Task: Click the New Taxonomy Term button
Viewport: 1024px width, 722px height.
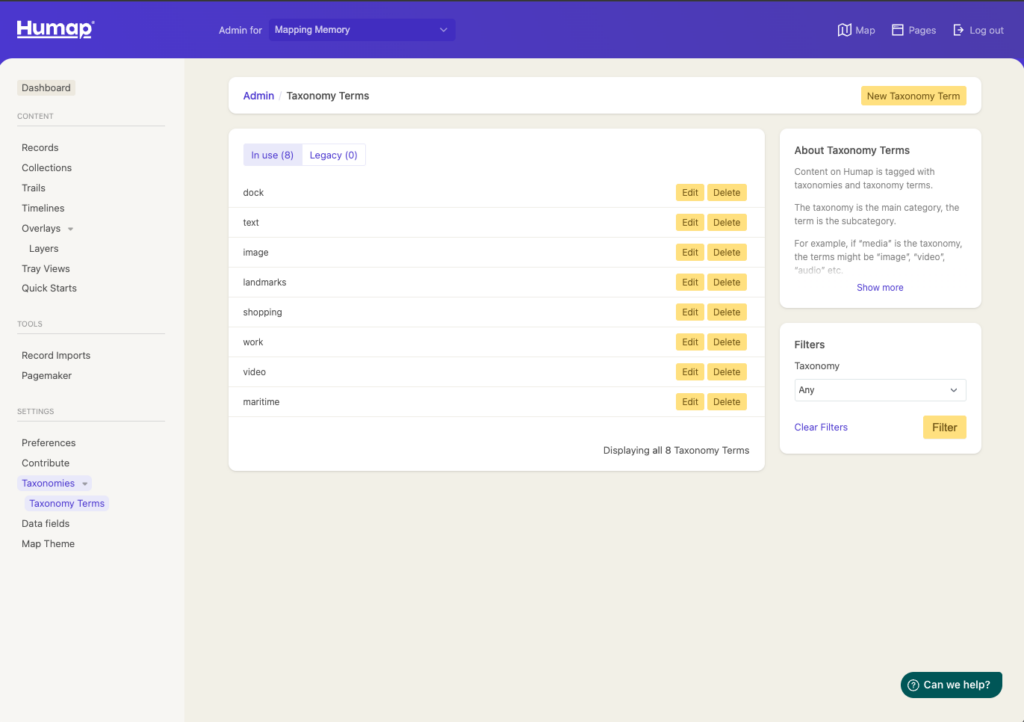Action: point(913,96)
